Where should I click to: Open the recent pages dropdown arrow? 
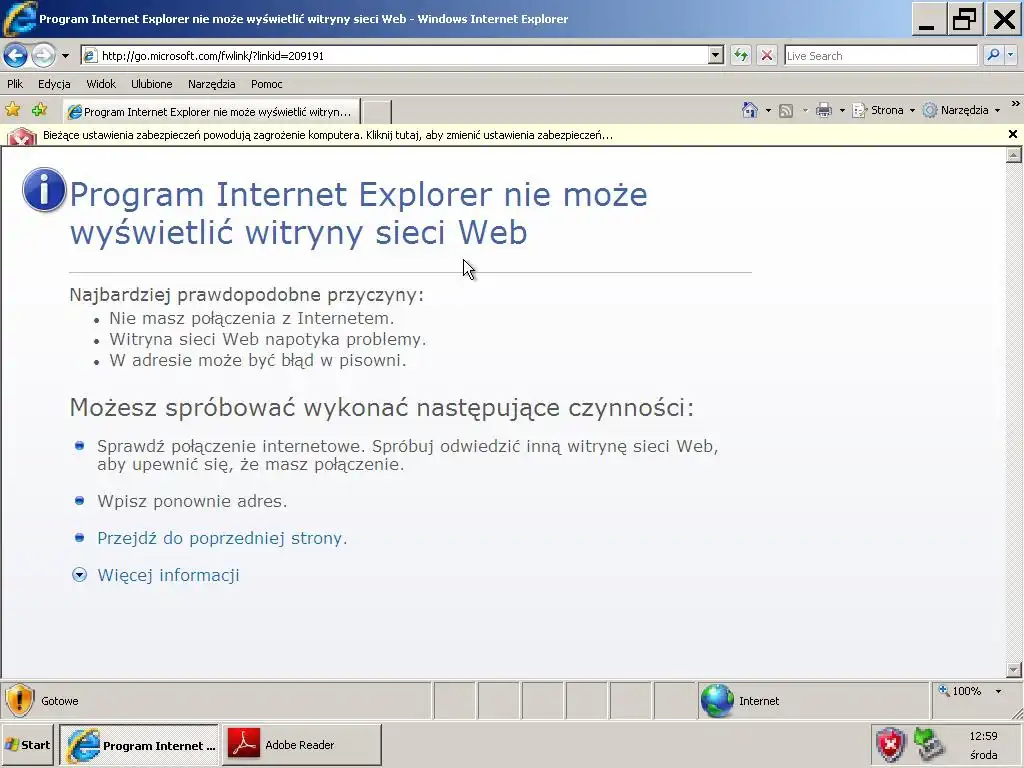65,56
